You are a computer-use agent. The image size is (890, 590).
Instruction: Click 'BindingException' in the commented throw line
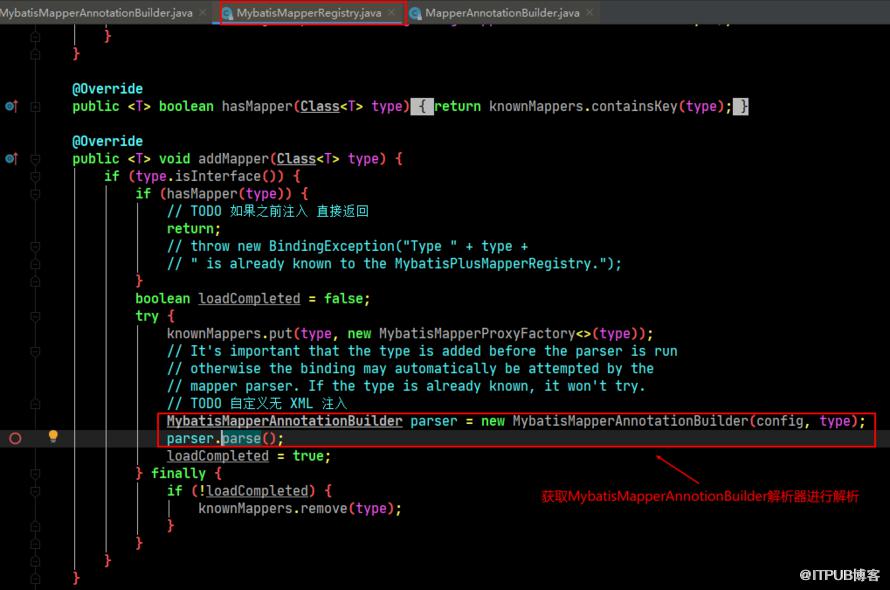coord(332,246)
